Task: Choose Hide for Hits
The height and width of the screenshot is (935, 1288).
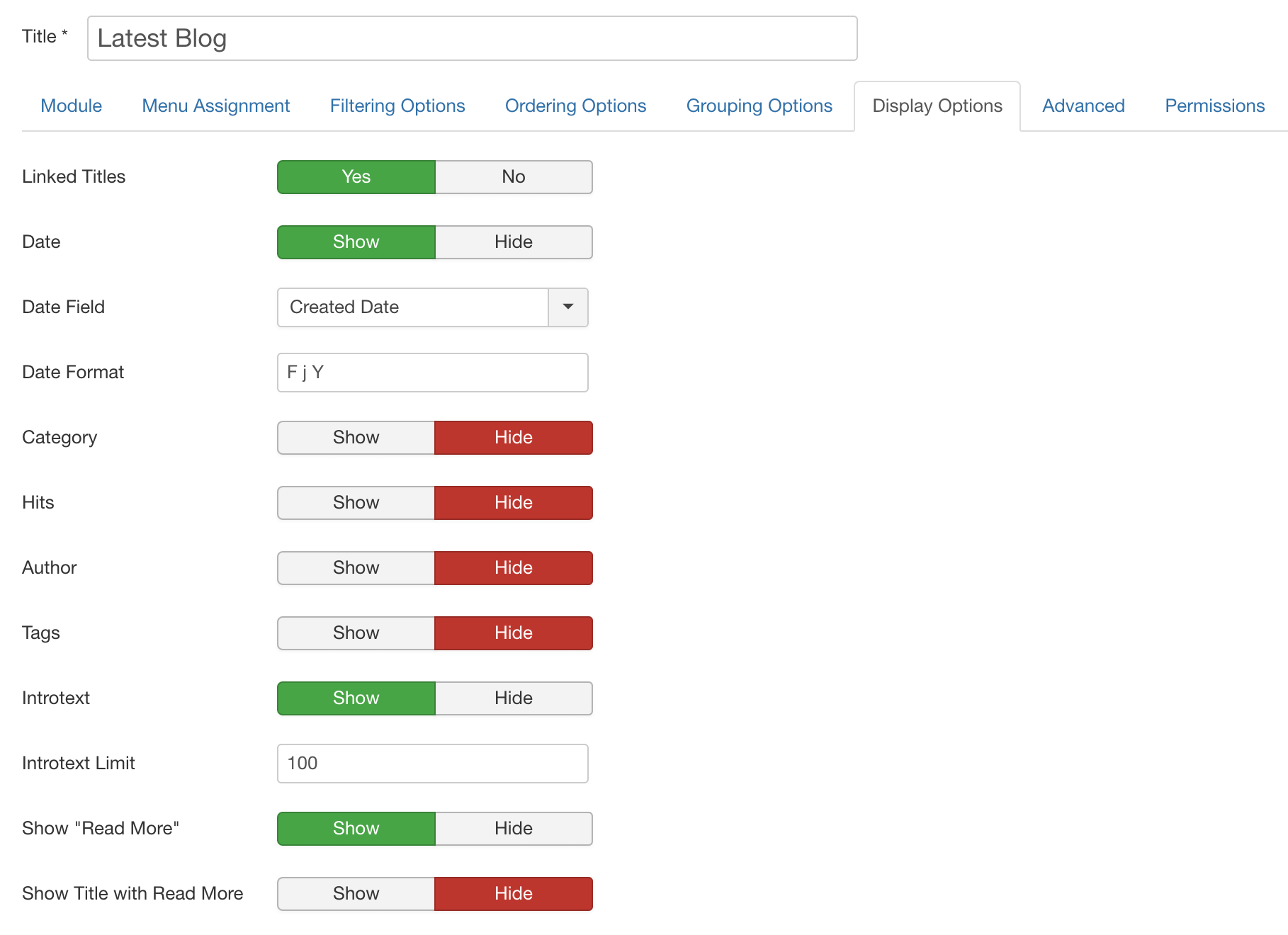Action: [514, 503]
